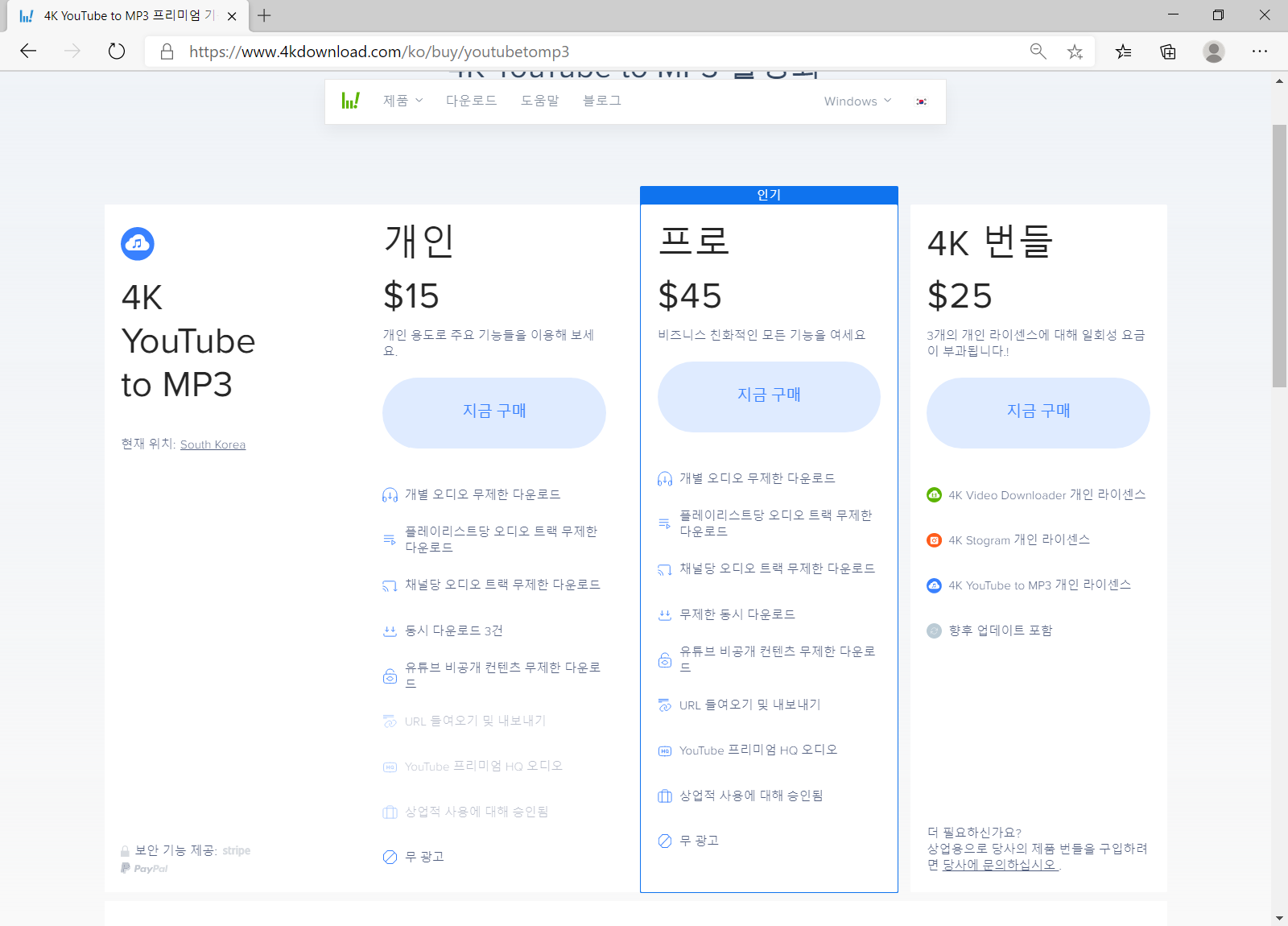This screenshot has height=926, width=1288.
Task: Click the South Korea location link
Action: click(213, 444)
